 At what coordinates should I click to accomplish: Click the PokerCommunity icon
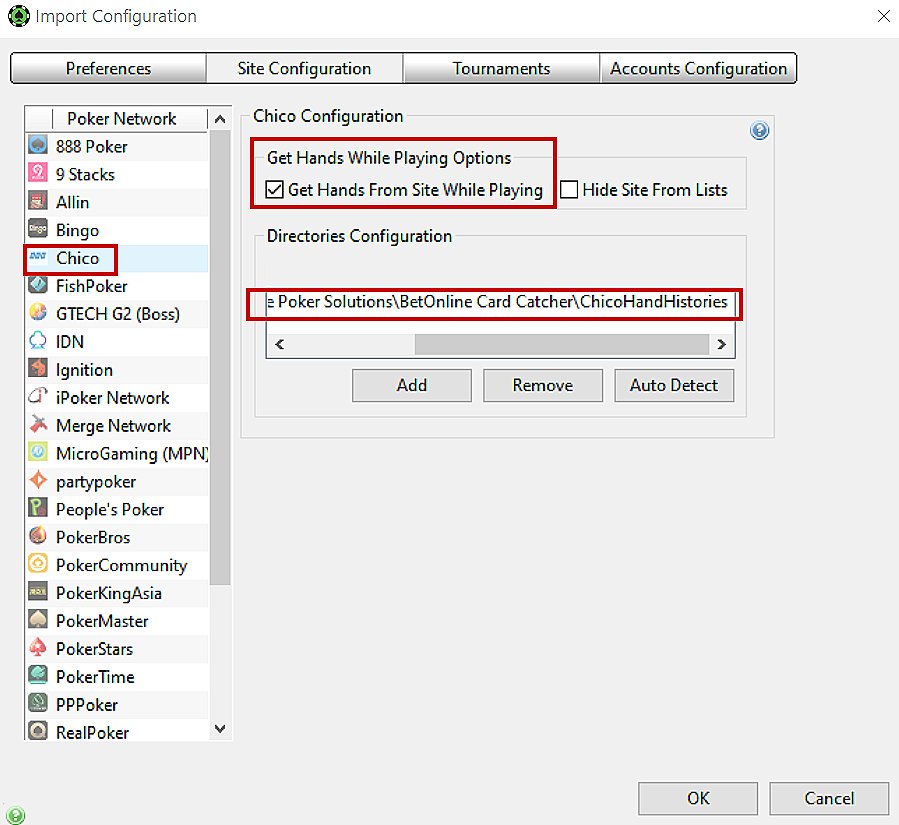pos(38,564)
